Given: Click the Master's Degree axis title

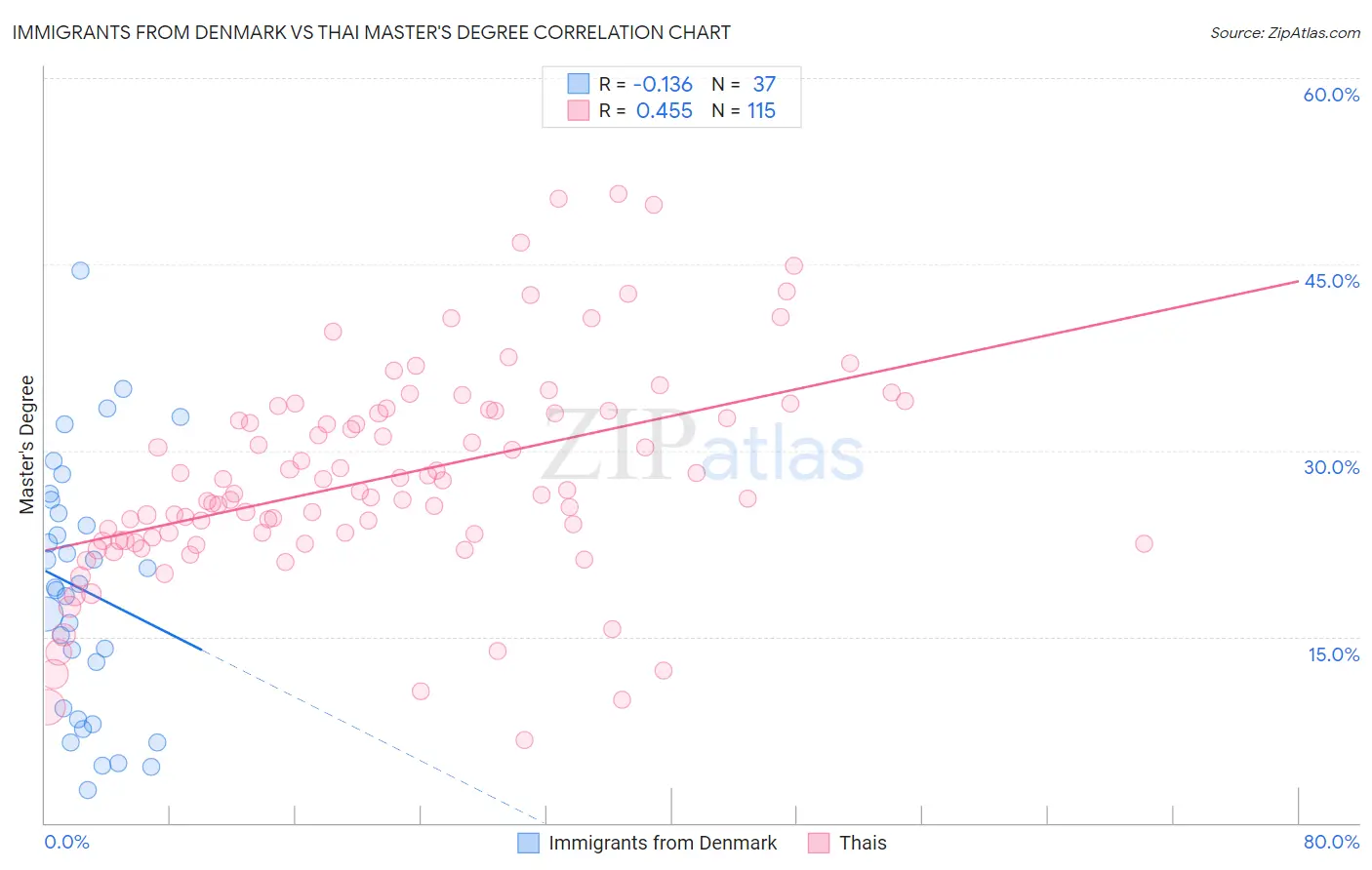Looking at the screenshot, I should (x=27, y=445).
